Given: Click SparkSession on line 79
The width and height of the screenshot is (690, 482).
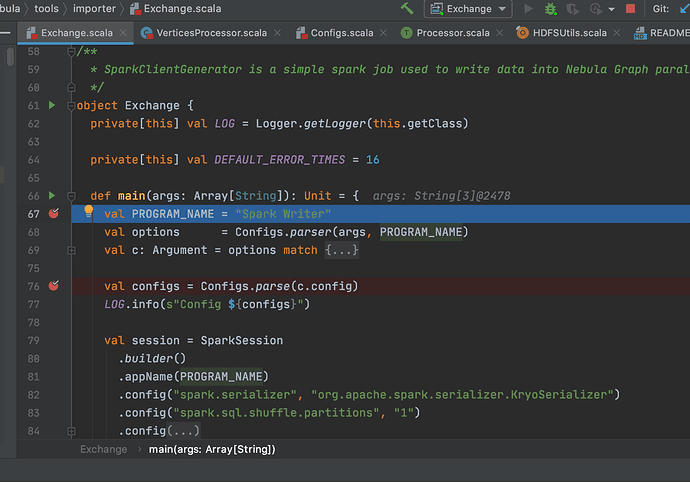Looking at the screenshot, I should 242,341.
